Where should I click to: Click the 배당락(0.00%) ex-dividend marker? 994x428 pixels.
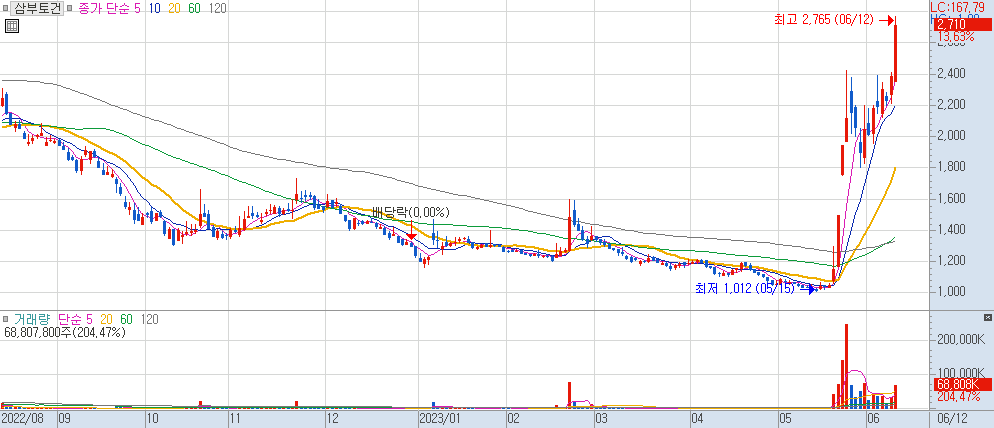tap(410, 212)
